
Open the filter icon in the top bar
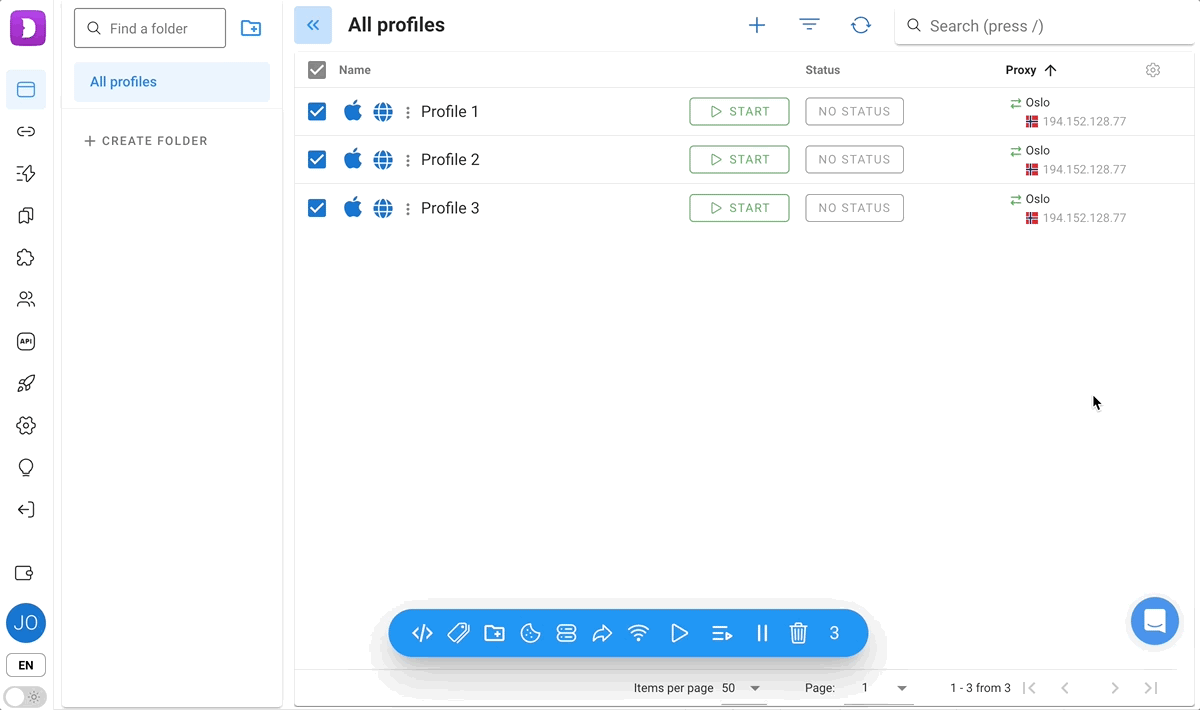(809, 25)
